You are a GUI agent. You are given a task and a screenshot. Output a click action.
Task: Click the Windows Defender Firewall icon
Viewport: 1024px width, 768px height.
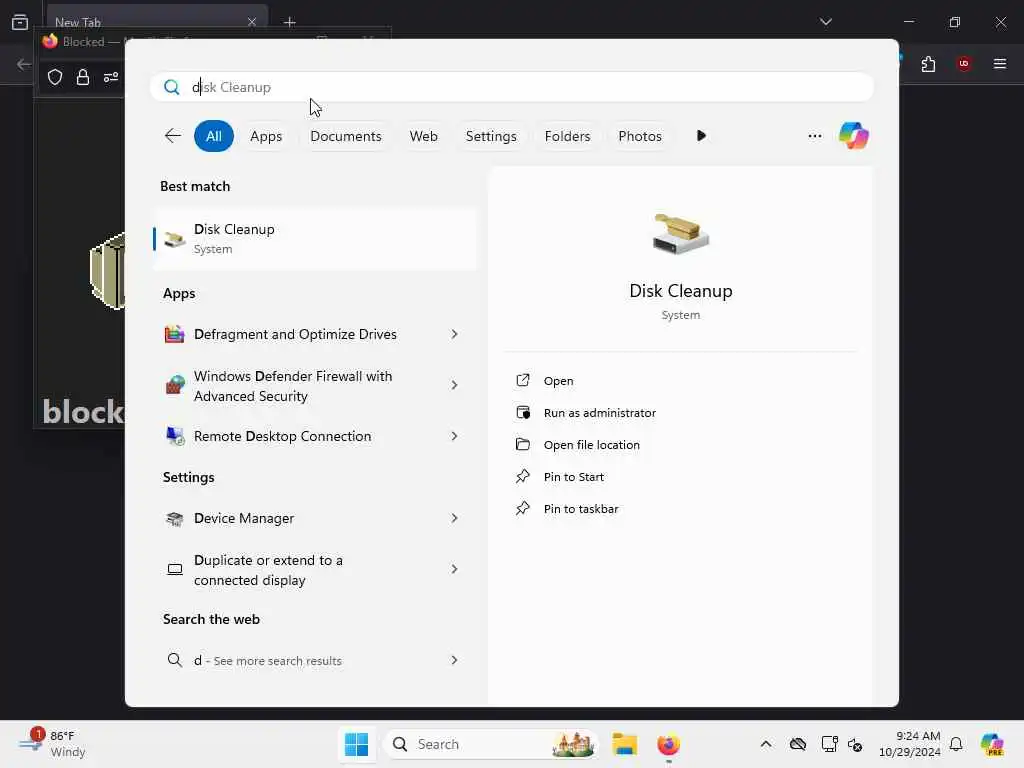coord(174,385)
